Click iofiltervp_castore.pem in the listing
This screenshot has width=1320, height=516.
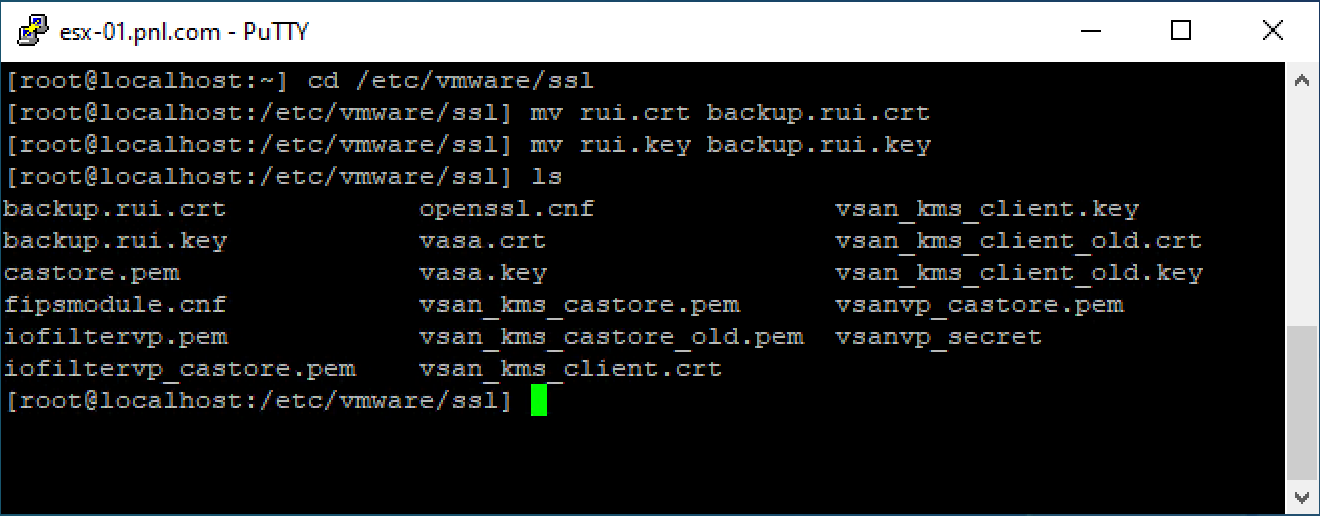[180, 369]
